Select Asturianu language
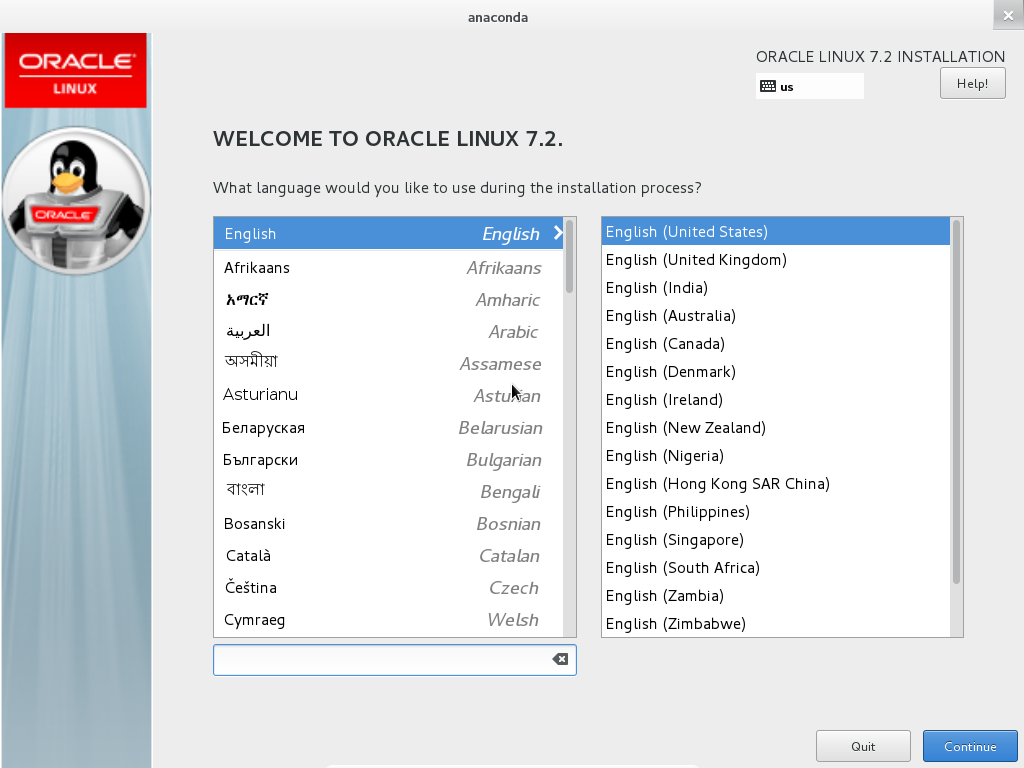Screen dimensions: 1024x768 [x=389, y=396]
